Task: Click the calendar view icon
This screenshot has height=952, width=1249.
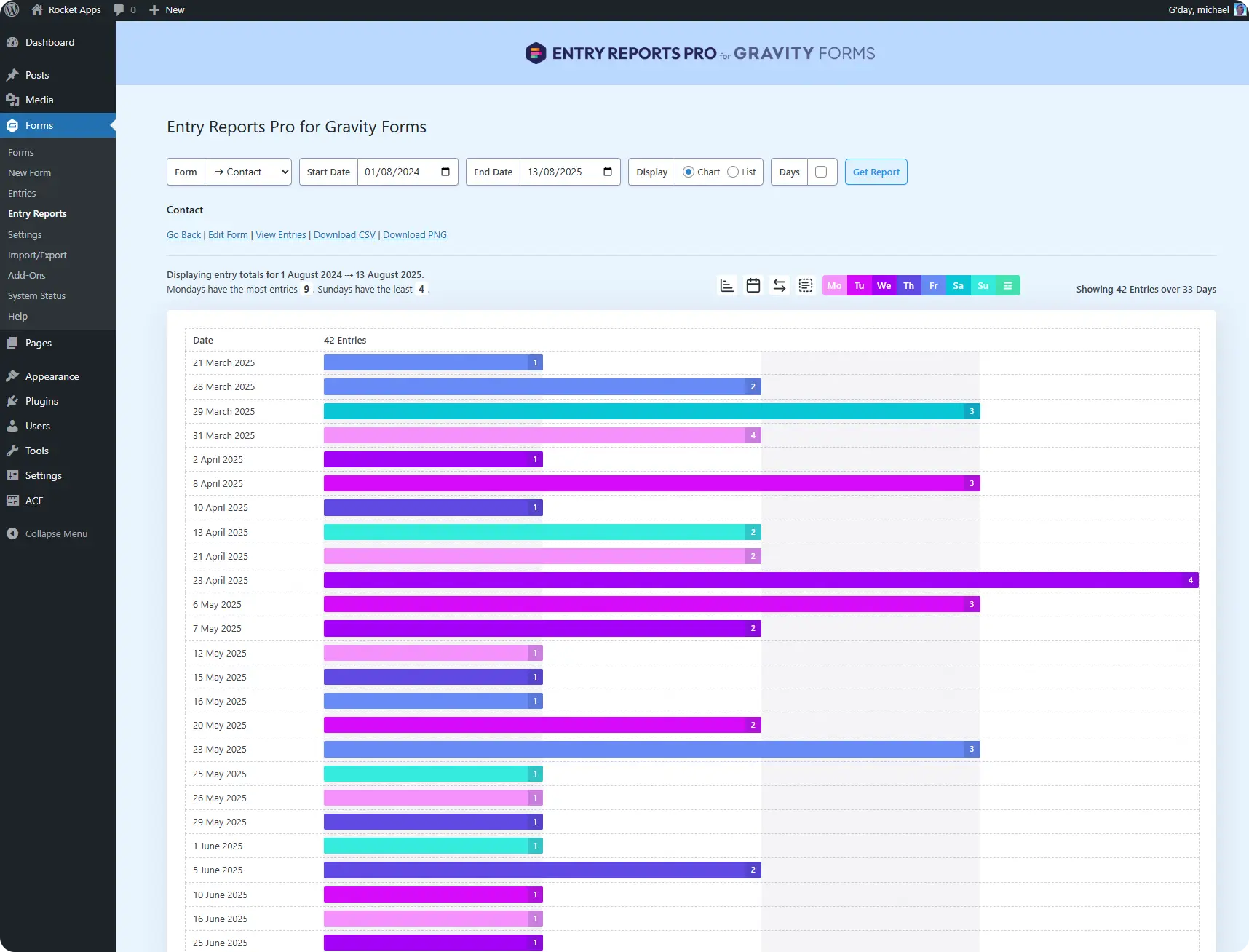Action: (753, 285)
